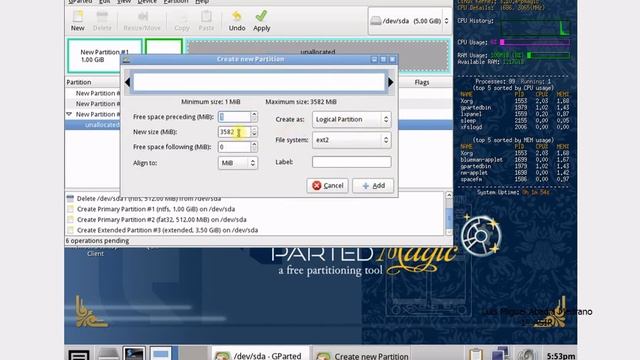Click the Add button in the dialog
Viewport: 640px width, 360px height.
[373, 186]
